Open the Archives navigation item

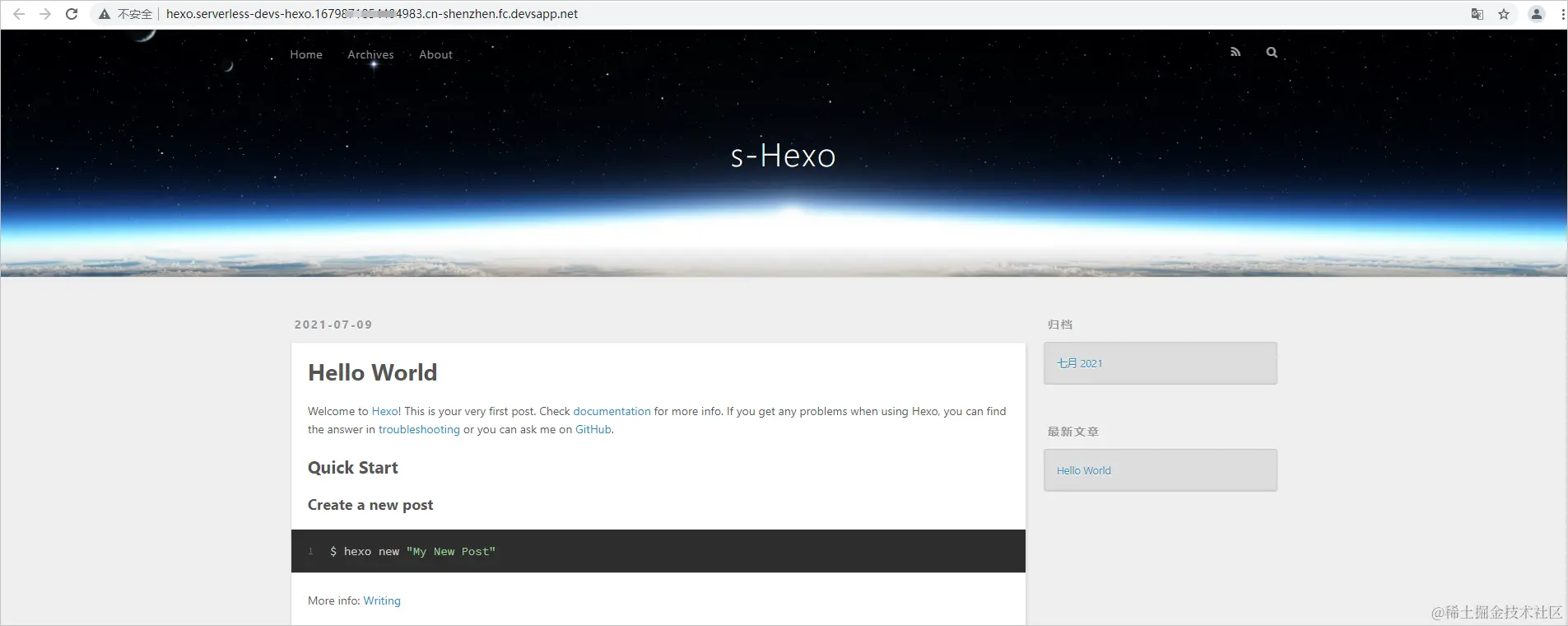pyautogui.click(x=370, y=54)
